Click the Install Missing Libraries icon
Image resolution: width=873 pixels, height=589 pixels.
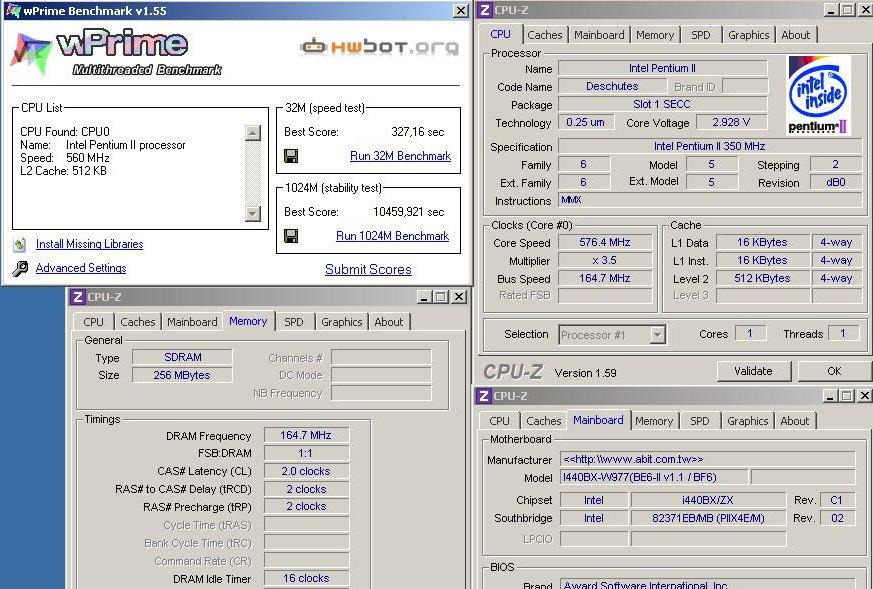click(x=20, y=244)
